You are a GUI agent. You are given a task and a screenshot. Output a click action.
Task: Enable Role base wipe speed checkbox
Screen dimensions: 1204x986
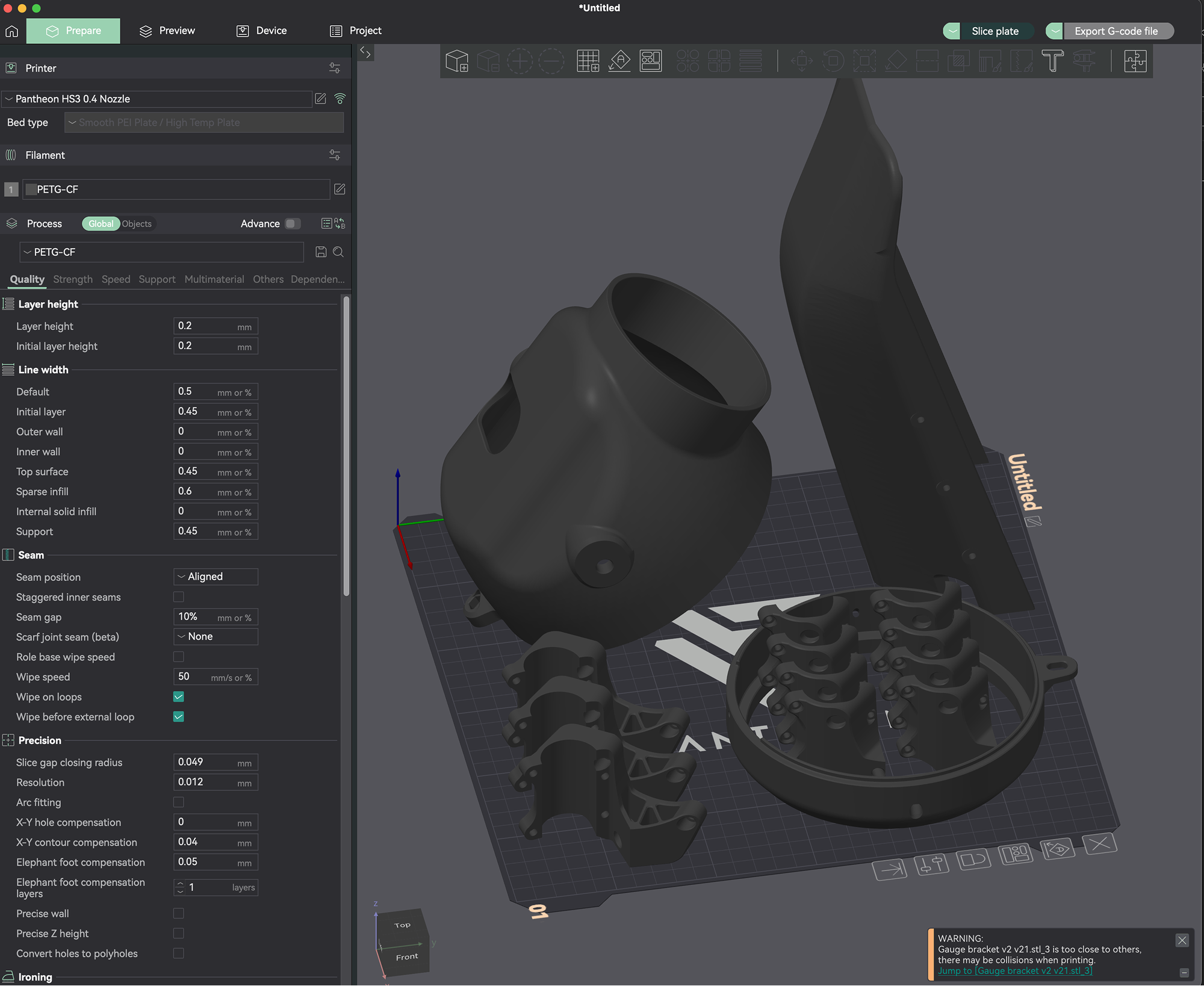pos(179,657)
